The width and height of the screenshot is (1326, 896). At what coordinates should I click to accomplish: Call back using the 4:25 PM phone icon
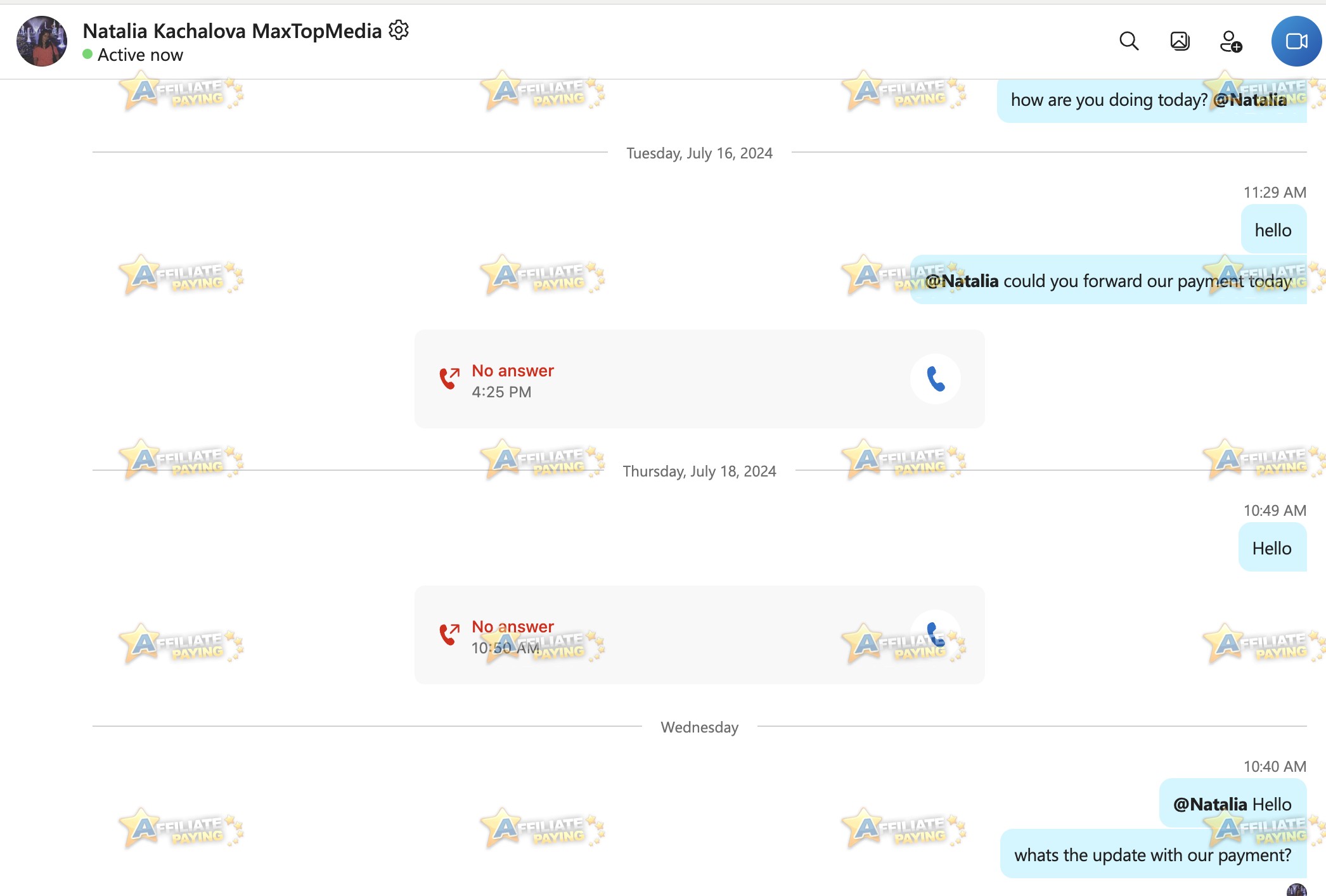(936, 379)
